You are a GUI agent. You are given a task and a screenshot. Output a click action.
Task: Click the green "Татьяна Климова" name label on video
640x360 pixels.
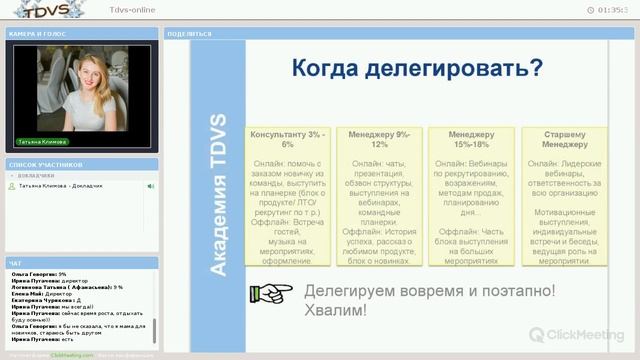tap(42, 142)
